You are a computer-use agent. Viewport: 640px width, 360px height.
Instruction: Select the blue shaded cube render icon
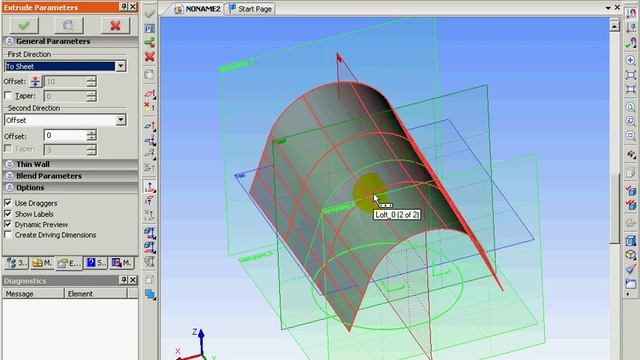631,241
